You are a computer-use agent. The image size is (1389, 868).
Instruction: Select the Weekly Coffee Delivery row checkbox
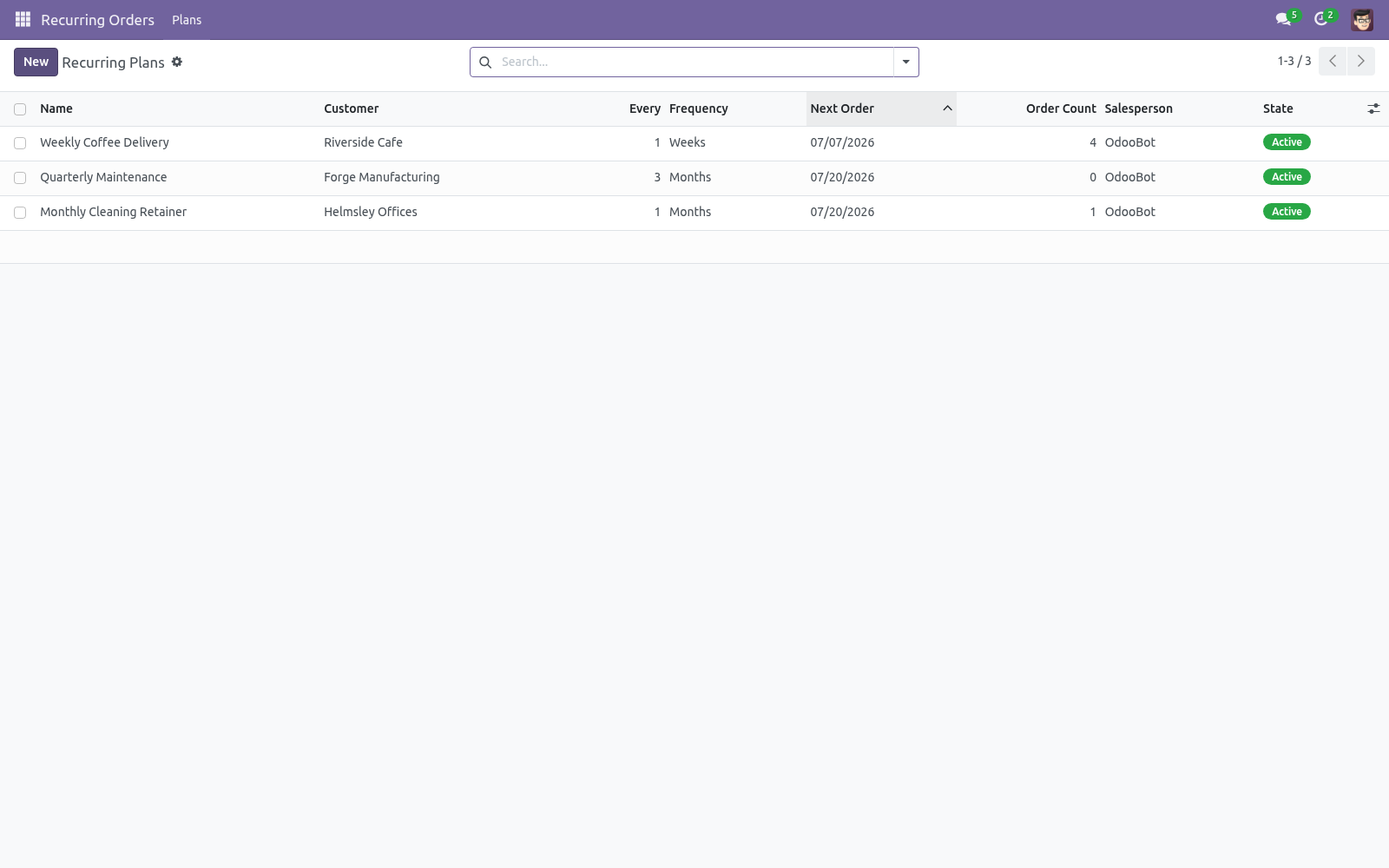click(x=20, y=143)
